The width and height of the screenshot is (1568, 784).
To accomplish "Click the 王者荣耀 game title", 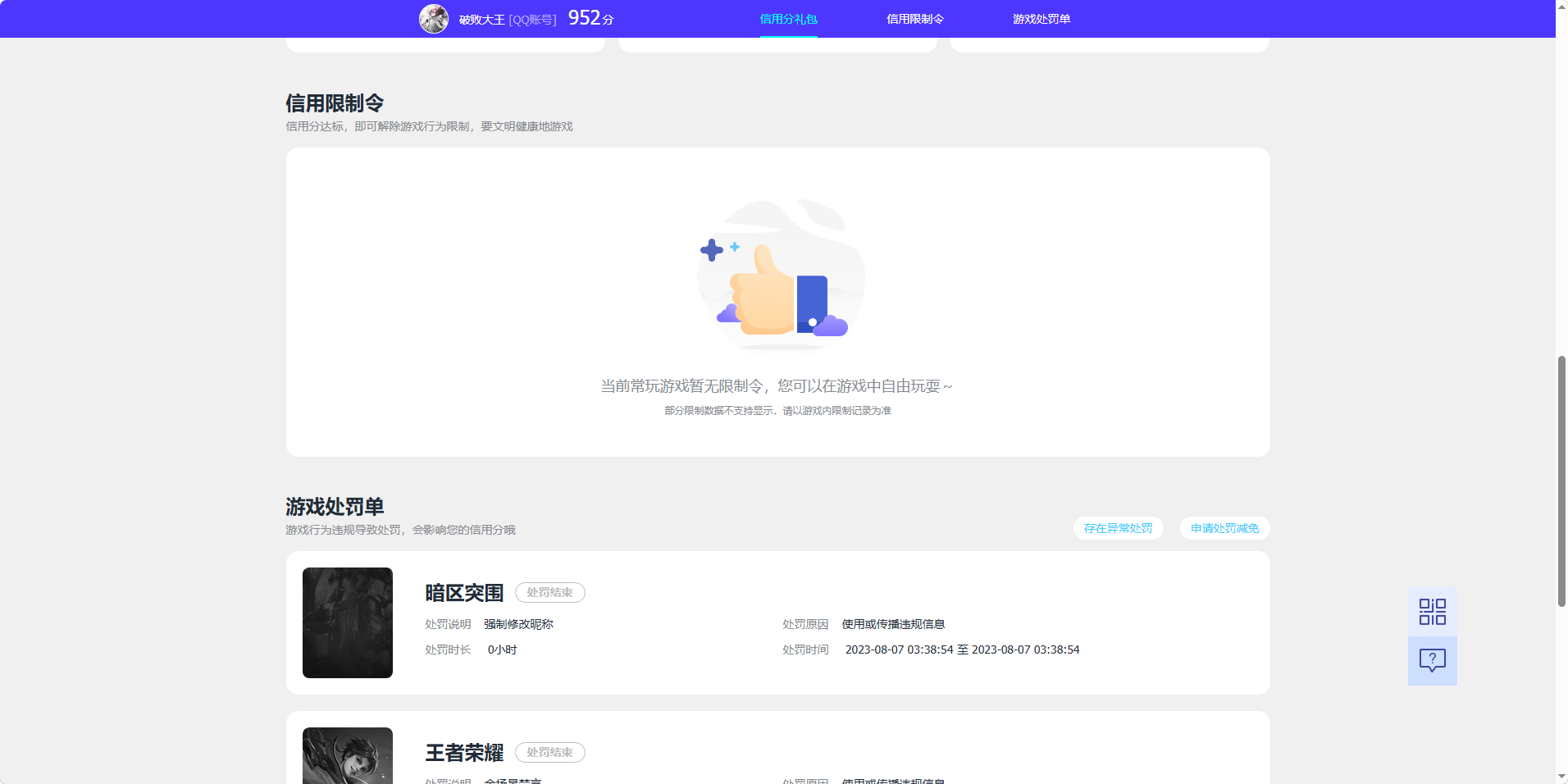I will [464, 753].
